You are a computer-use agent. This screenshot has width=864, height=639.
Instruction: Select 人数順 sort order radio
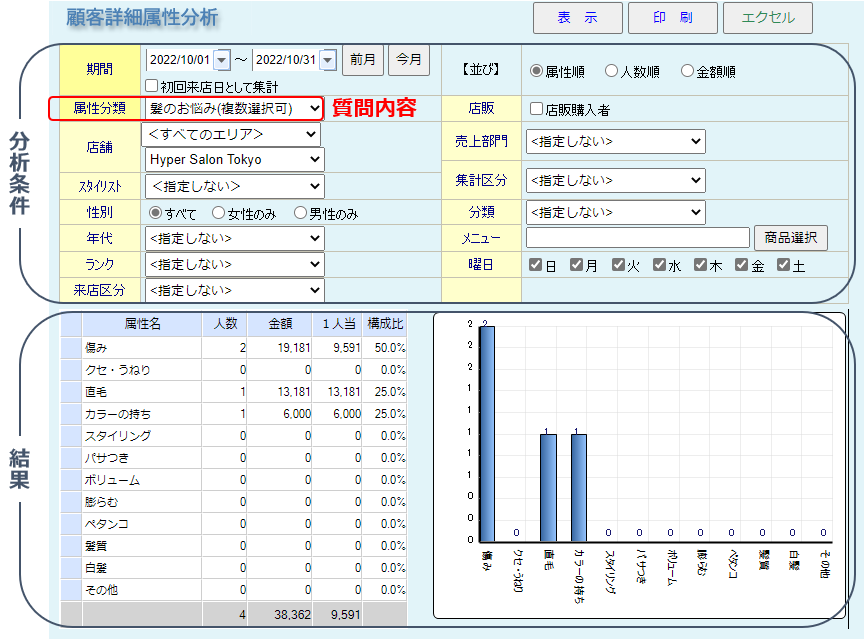click(x=612, y=71)
